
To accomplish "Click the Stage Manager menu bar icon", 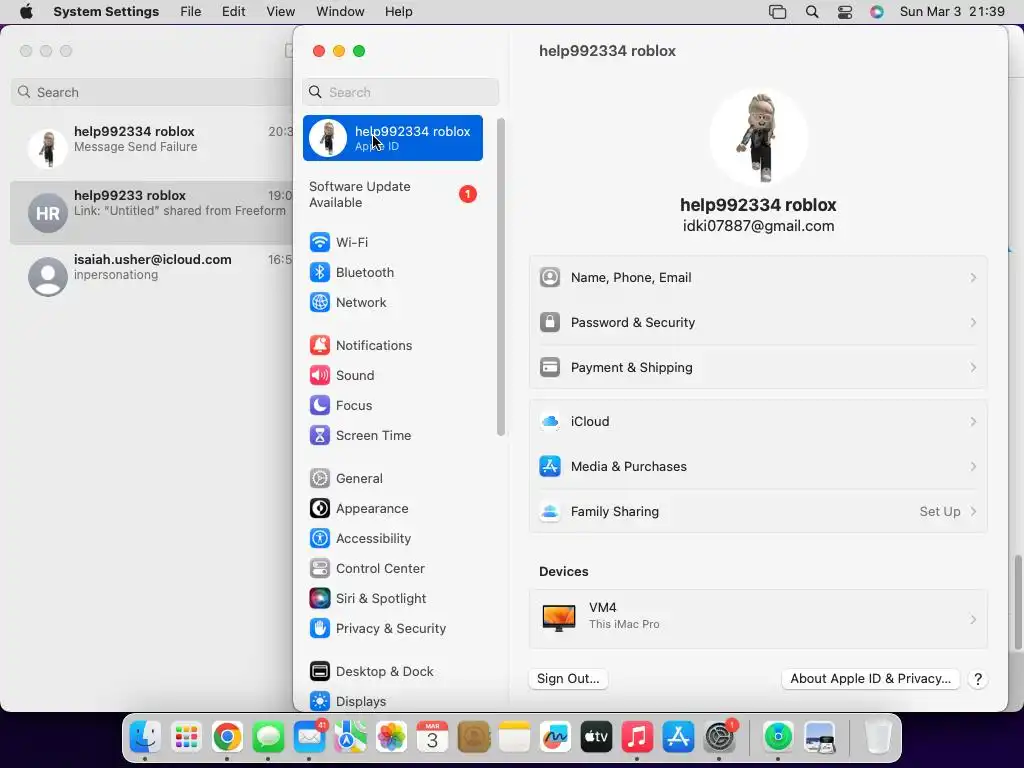I will [777, 12].
